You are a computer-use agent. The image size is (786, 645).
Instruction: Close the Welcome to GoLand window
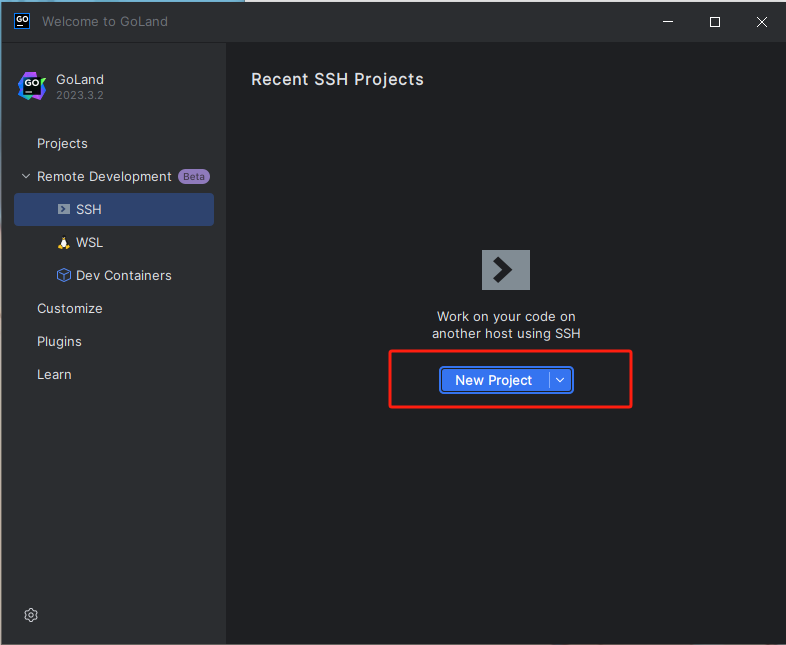[762, 22]
